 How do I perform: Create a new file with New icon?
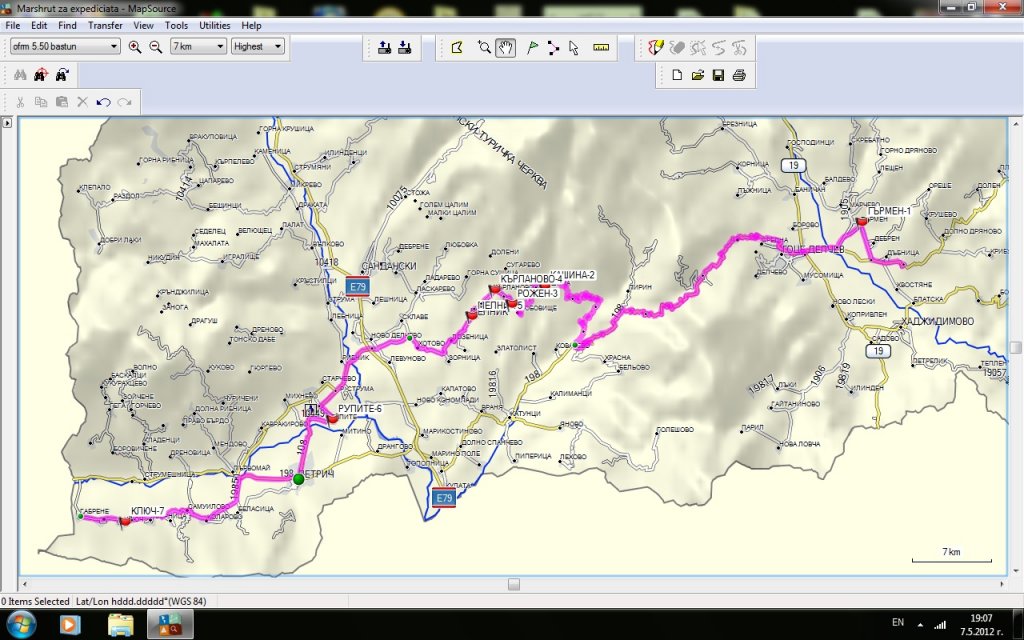677,75
